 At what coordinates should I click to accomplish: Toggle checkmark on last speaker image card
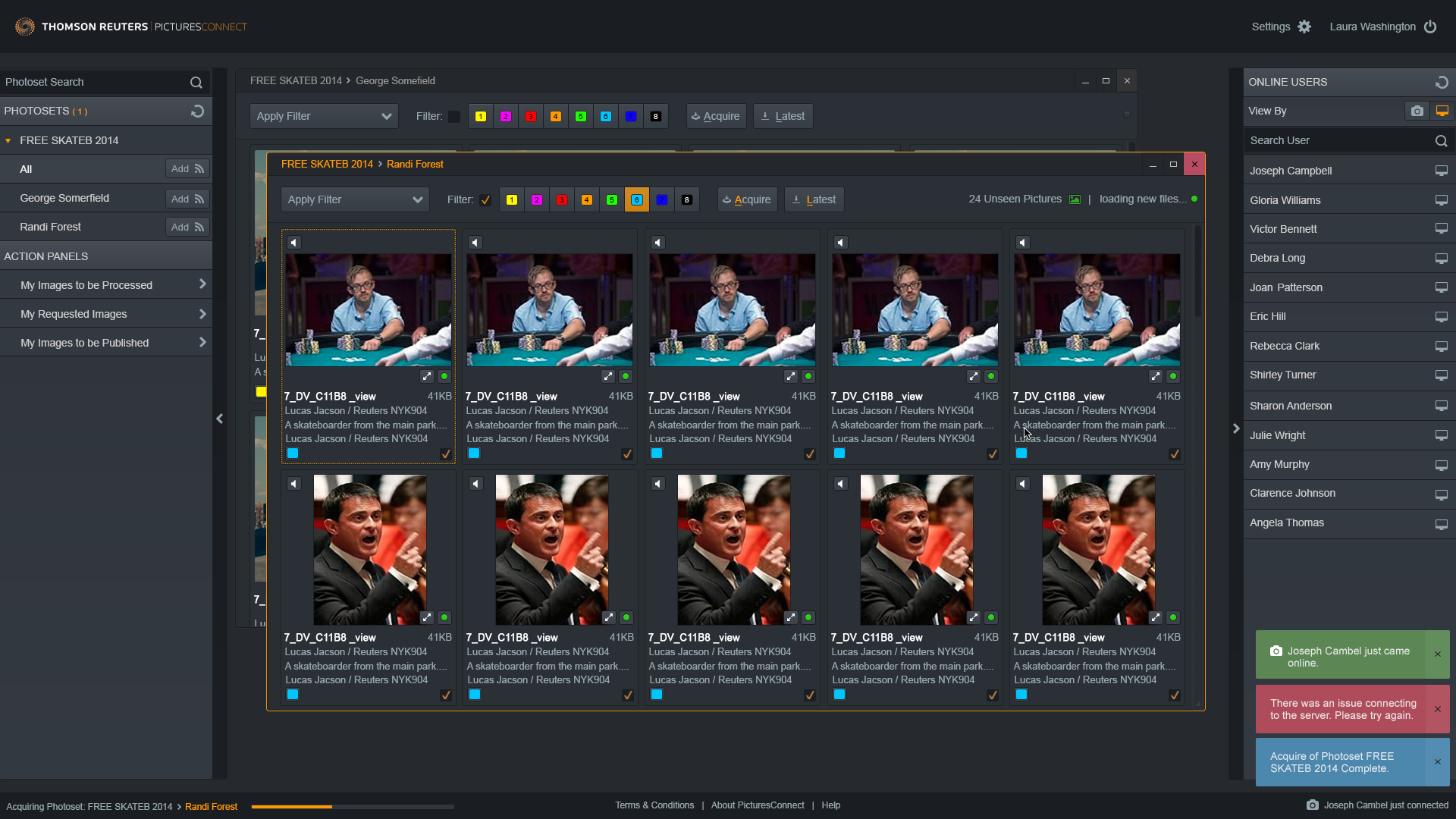1175,695
